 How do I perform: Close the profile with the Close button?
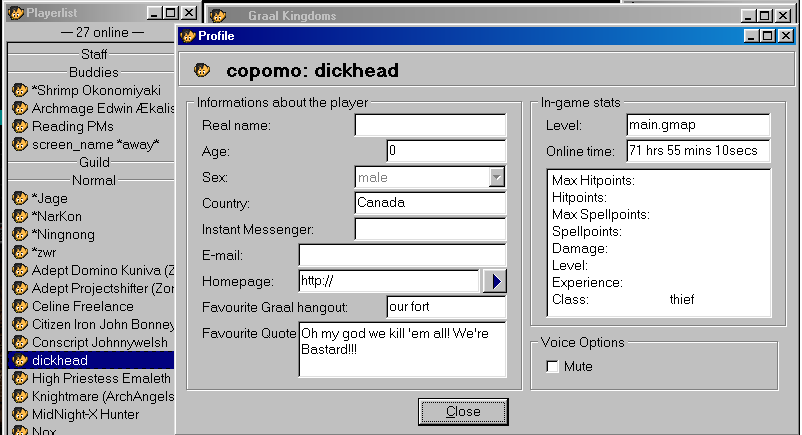point(463,412)
